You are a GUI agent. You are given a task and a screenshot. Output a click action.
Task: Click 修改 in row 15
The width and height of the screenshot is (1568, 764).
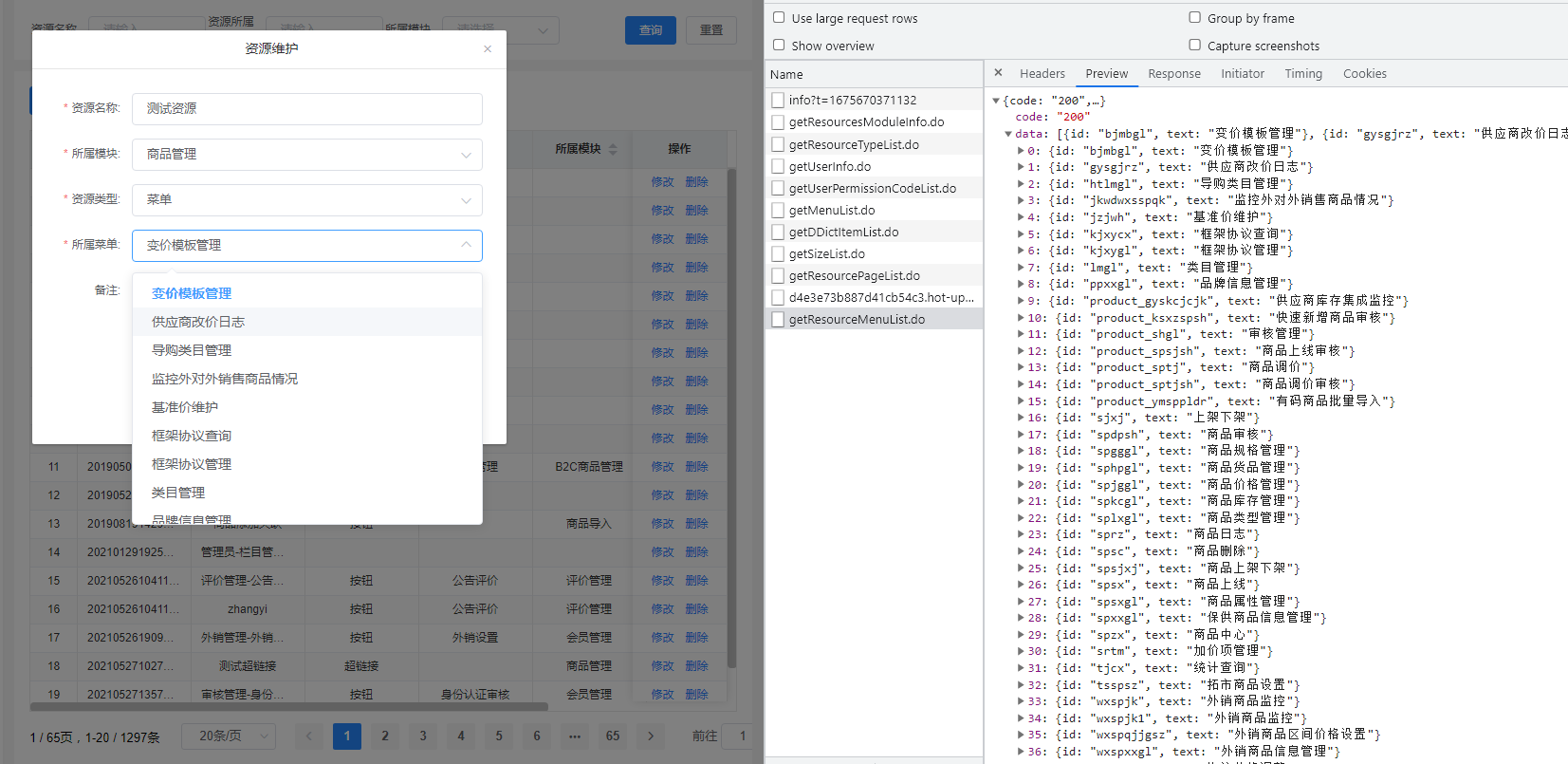(x=662, y=581)
